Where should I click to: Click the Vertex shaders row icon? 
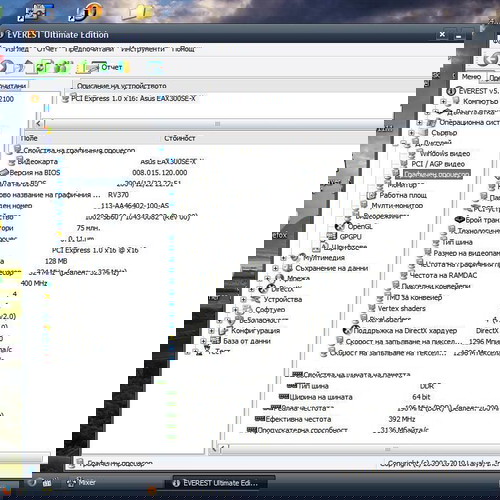372,308
